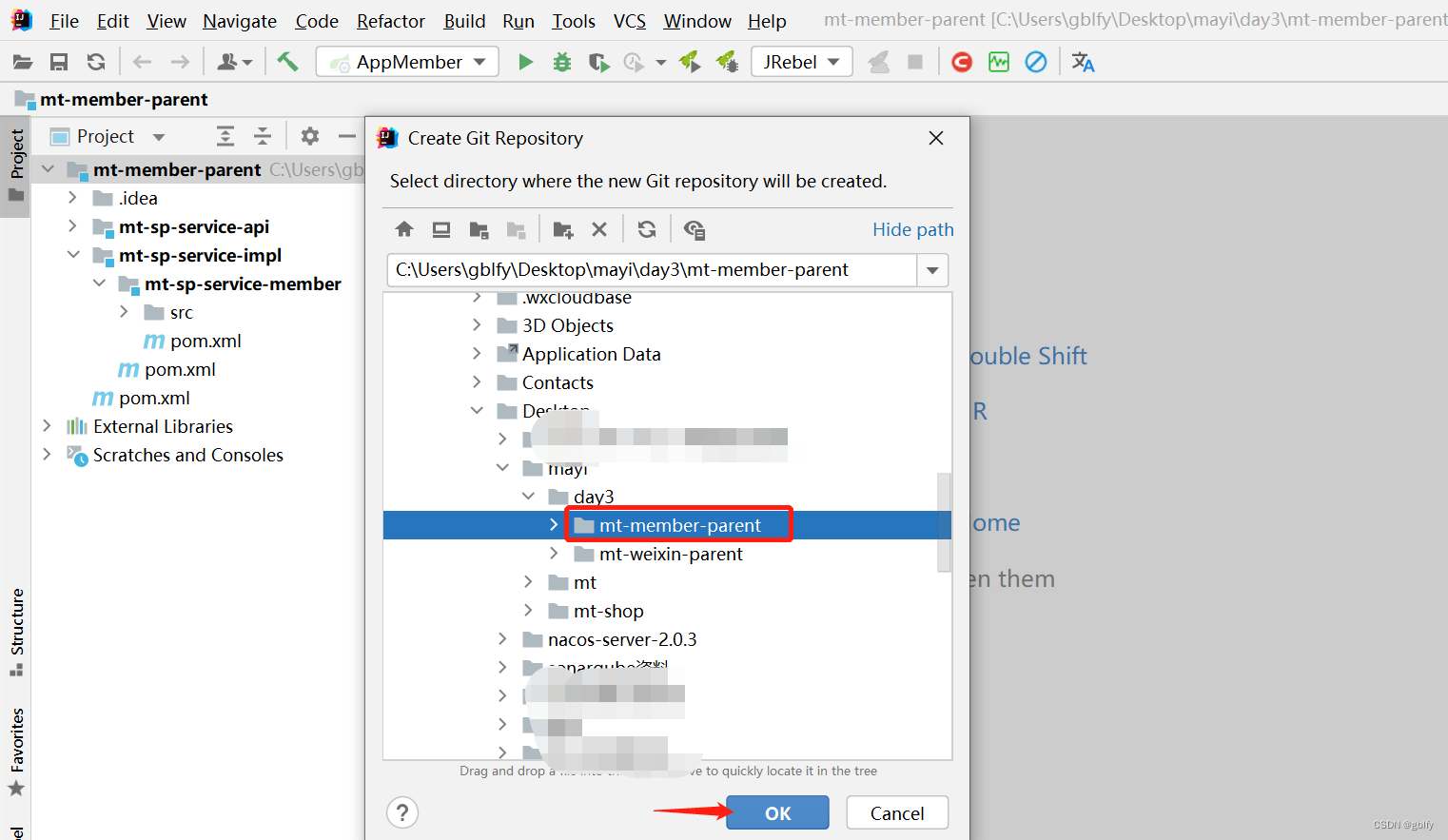This screenshot has width=1448, height=840.
Task: Click the user profile dropdown icon in toolbar
Action: [234, 62]
